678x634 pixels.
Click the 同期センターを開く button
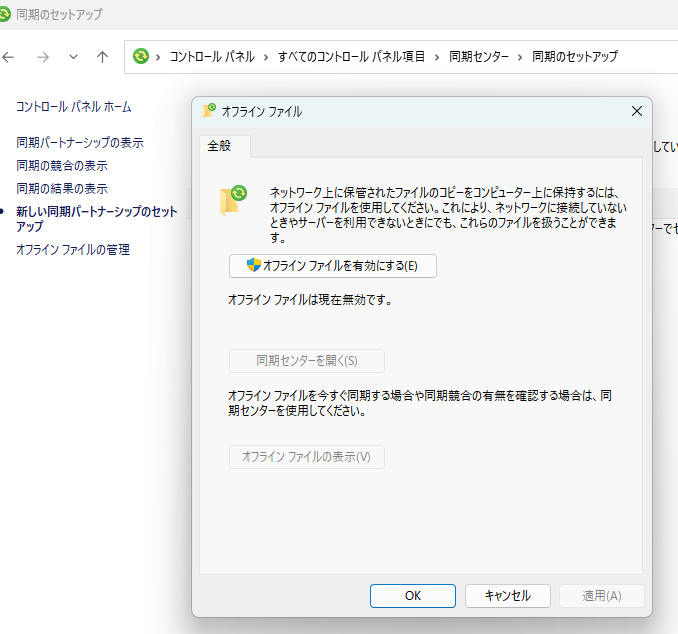pos(307,361)
